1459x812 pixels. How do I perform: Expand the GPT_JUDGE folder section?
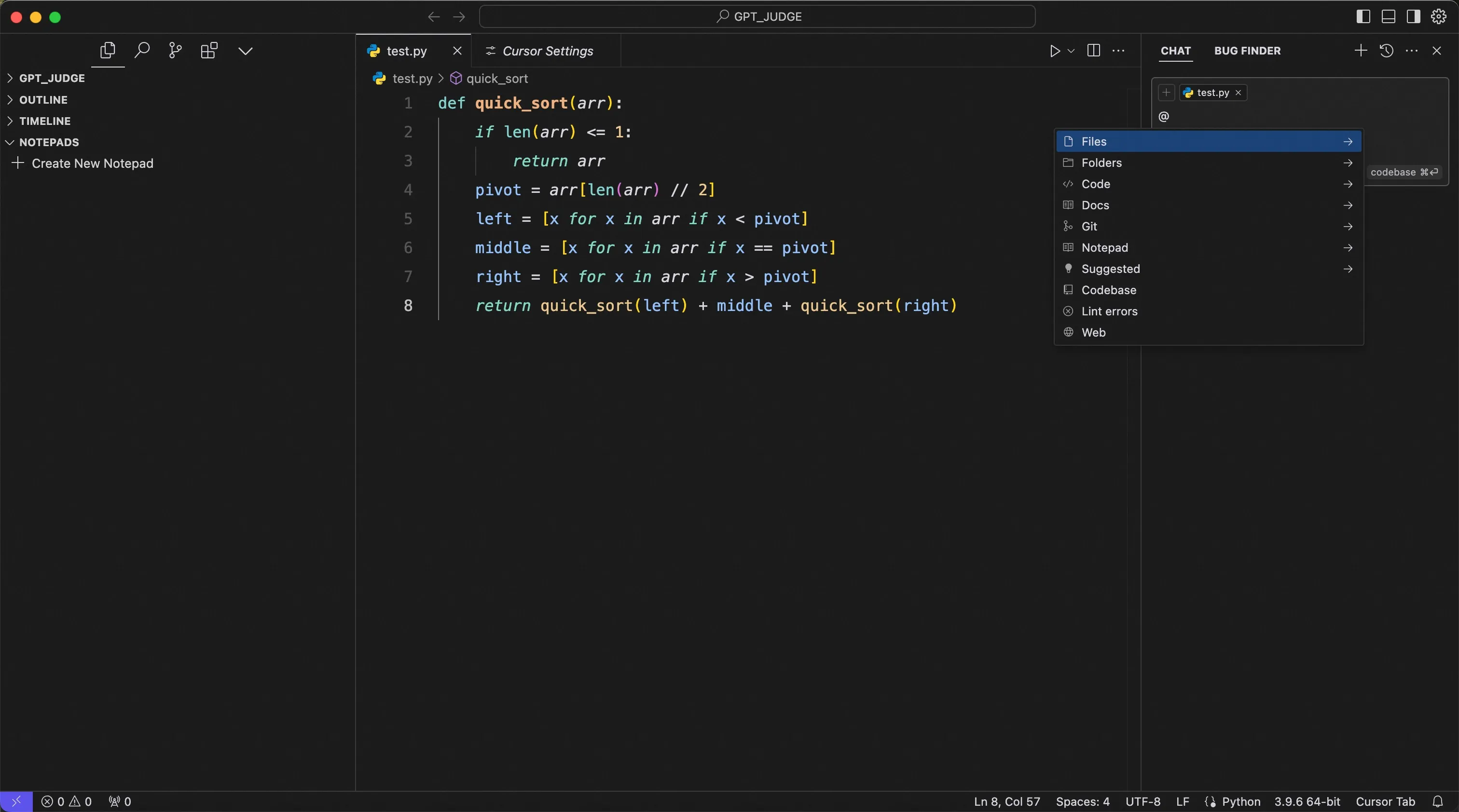coord(52,78)
